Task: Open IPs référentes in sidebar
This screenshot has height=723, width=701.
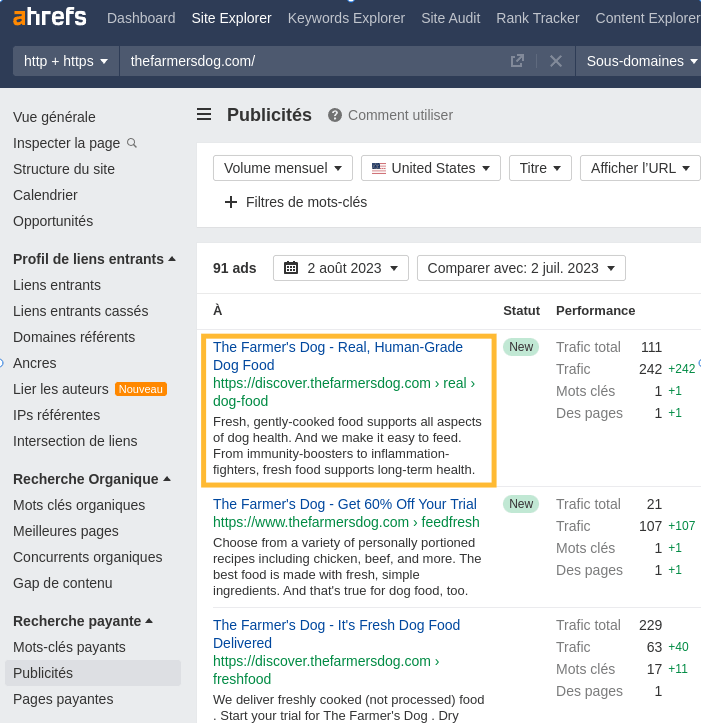Action: [x=56, y=415]
